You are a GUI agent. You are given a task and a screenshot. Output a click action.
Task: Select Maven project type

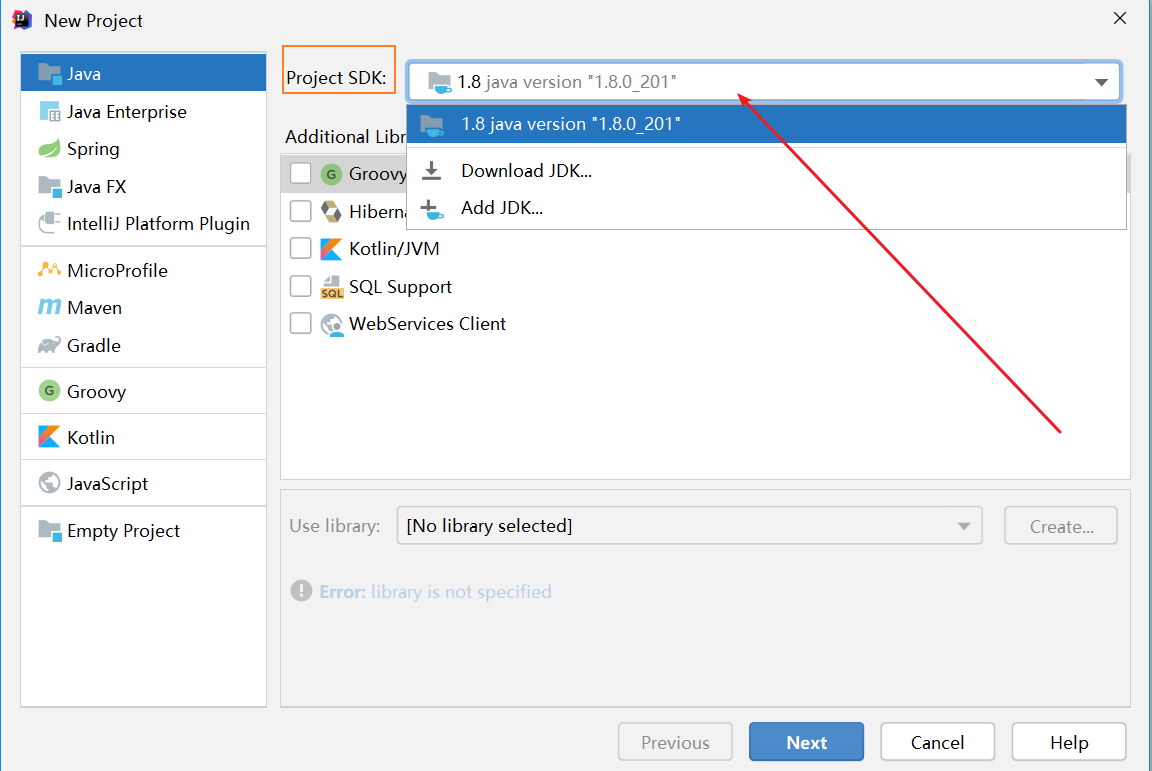pyautogui.click(x=143, y=307)
